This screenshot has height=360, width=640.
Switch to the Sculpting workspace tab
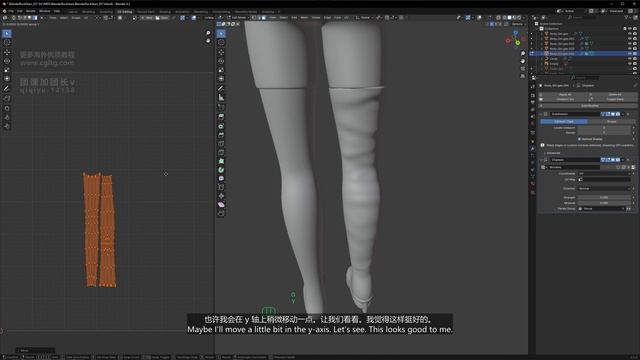click(106, 11)
